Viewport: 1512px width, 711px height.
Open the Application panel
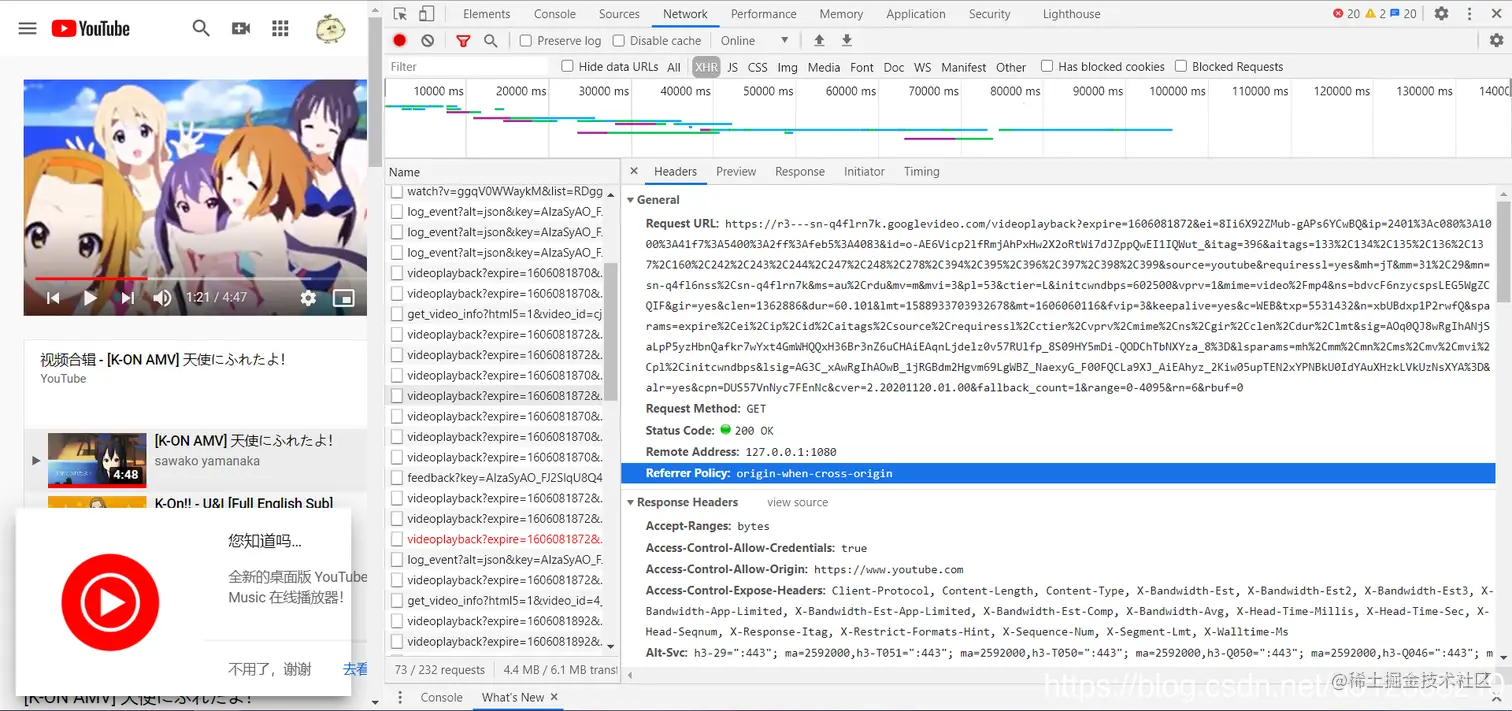[916, 14]
